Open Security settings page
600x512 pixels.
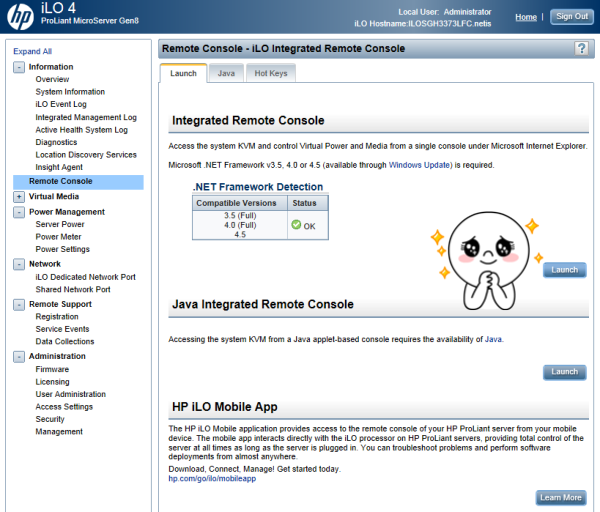50,419
